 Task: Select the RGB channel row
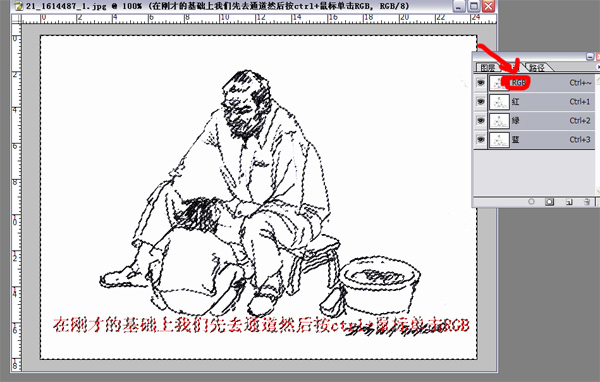(534, 82)
